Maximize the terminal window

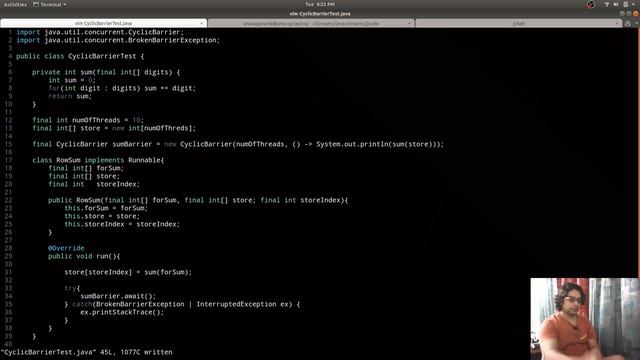pos(629,13)
